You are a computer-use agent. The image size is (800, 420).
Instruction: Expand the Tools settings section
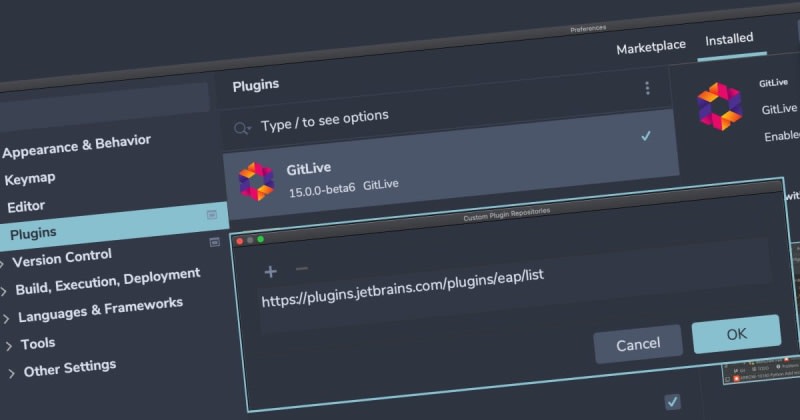[9, 346]
